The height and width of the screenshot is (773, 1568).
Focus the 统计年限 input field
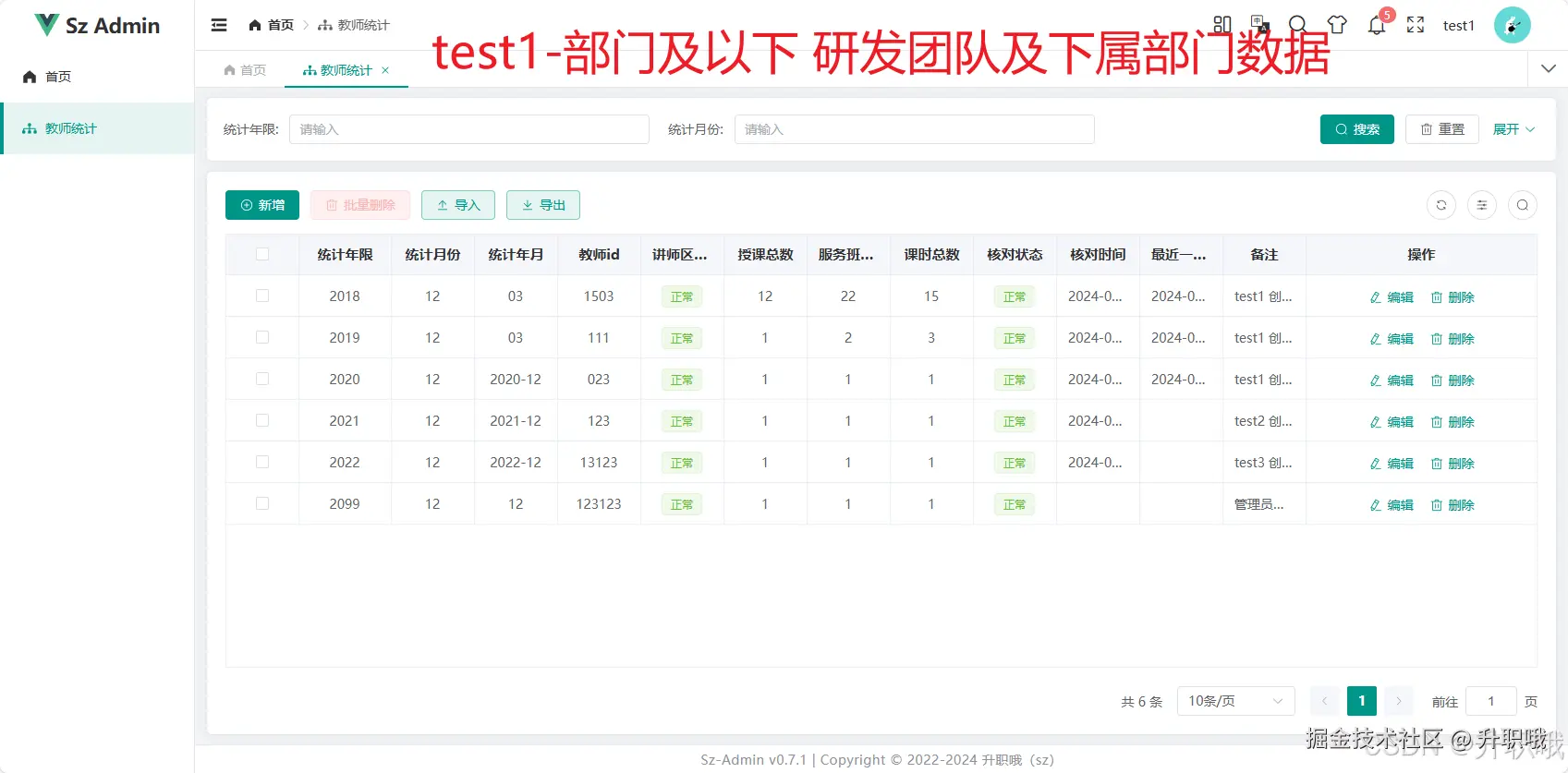click(469, 129)
